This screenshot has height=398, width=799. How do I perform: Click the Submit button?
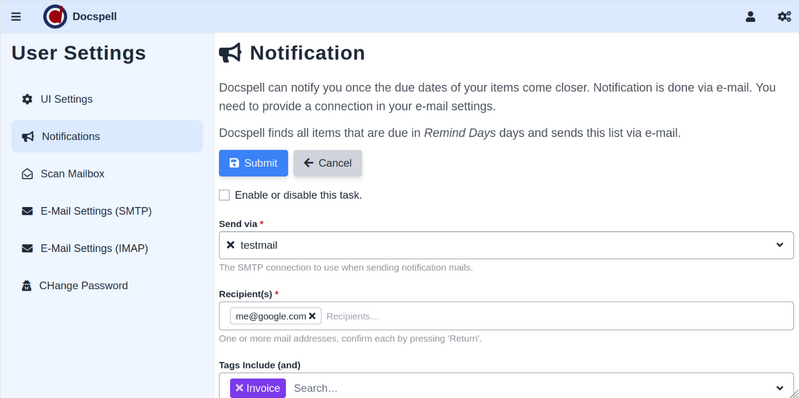(253, 163)
